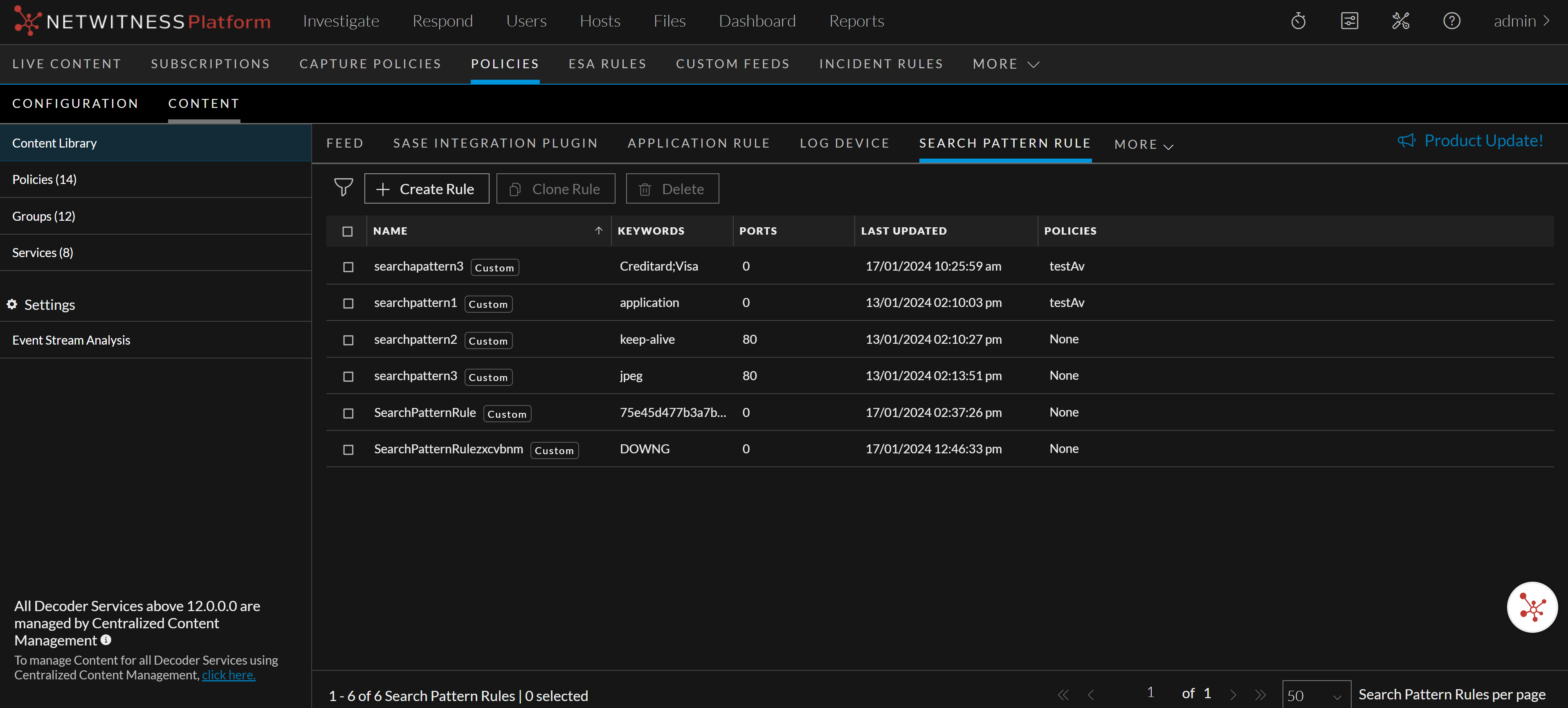Follow the 'click here' link

pyautogui.click(x=228, y=674)
